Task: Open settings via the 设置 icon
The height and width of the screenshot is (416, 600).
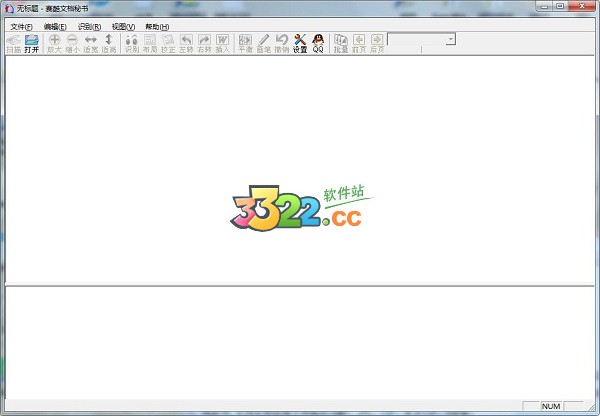Action: [x=300, y=44]
